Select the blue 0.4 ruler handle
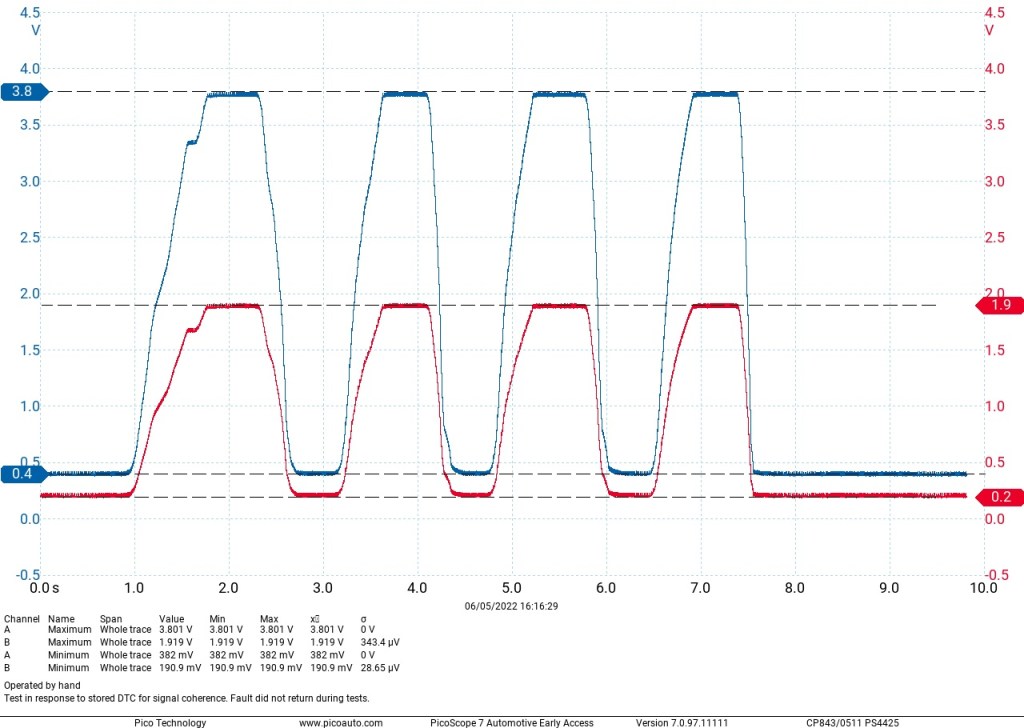Viewport: 1024px width, 728px height. click(18, 474)
